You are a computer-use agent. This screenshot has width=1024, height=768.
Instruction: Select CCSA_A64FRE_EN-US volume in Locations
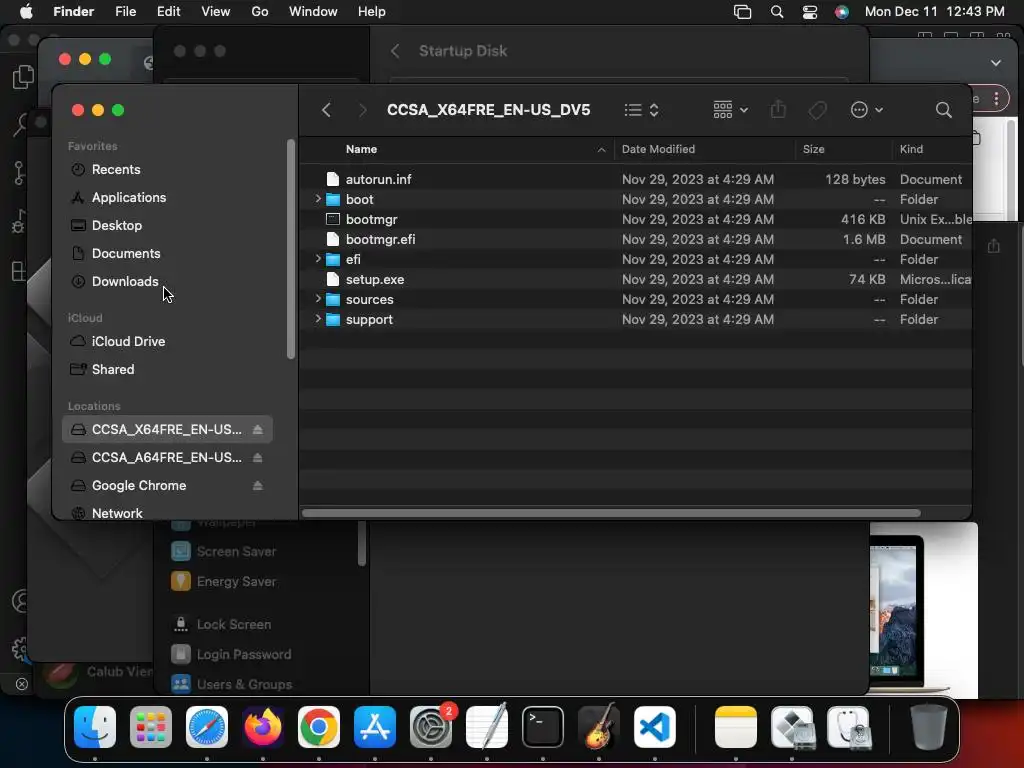[167, 457]
